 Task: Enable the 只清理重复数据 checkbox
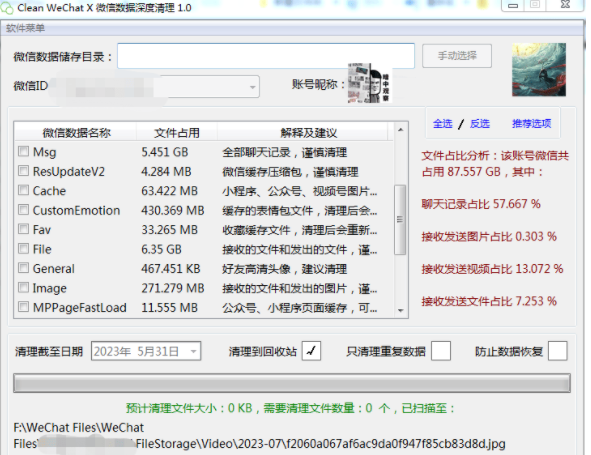point(441,351)
